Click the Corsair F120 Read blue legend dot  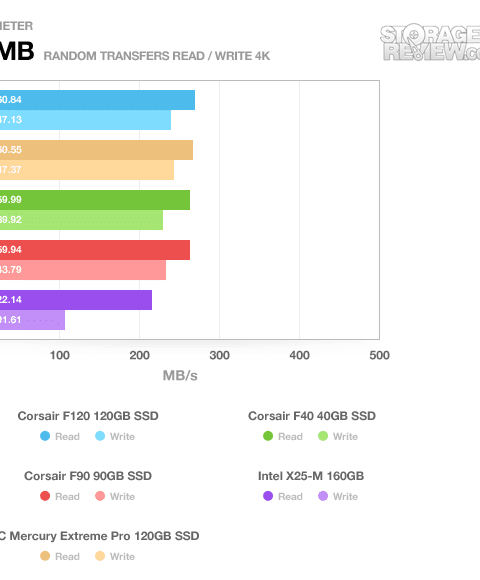[x=45, y=436]
